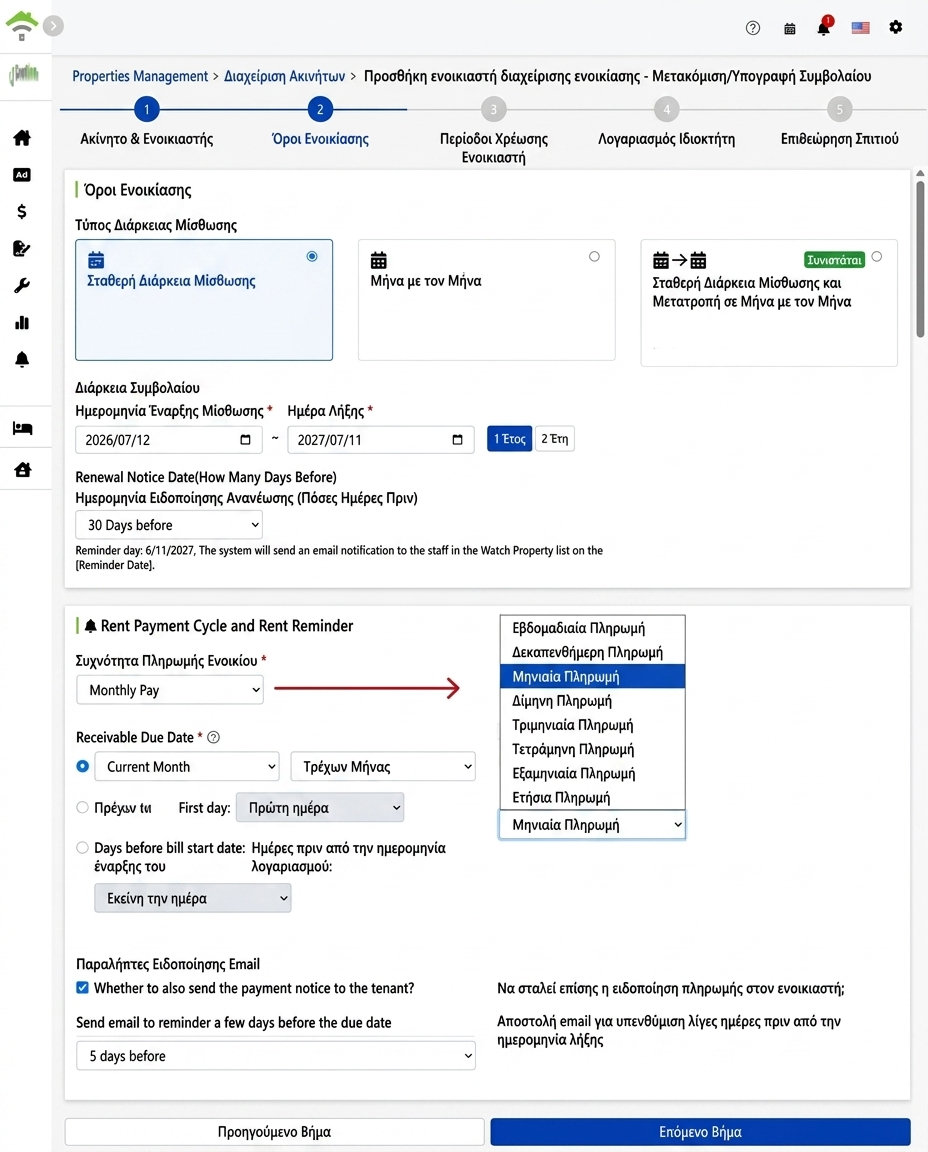
Task: Open the bed icon in sidebar
Action: (22, 428)
